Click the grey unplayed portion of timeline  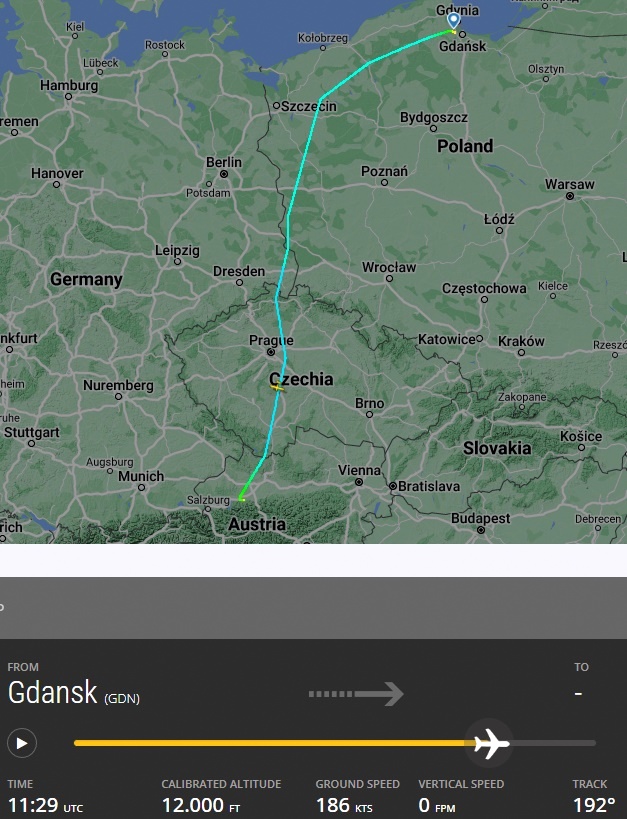coord(553,743)
